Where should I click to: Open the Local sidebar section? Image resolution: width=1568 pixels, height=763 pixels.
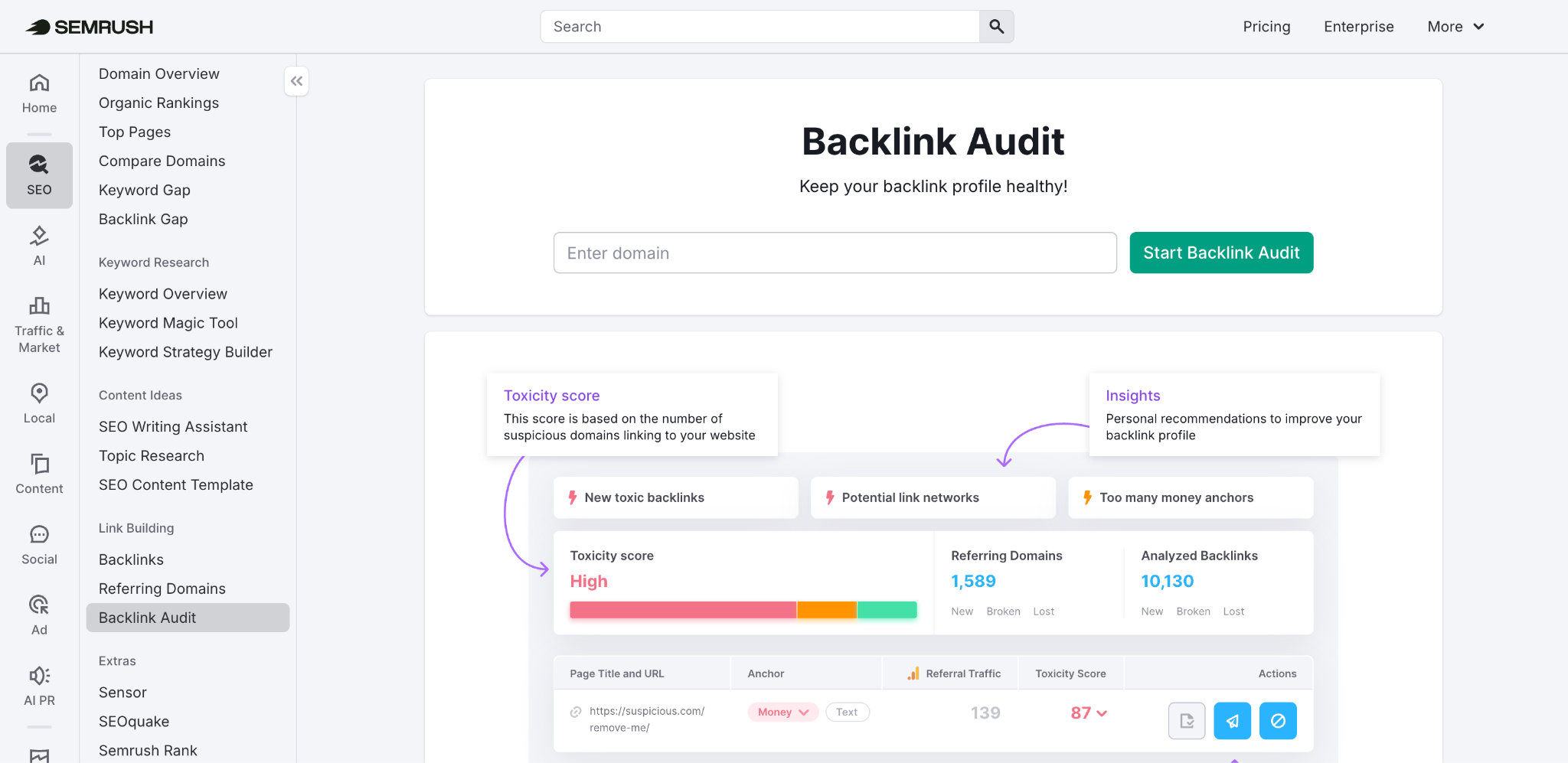pos(39,403)
